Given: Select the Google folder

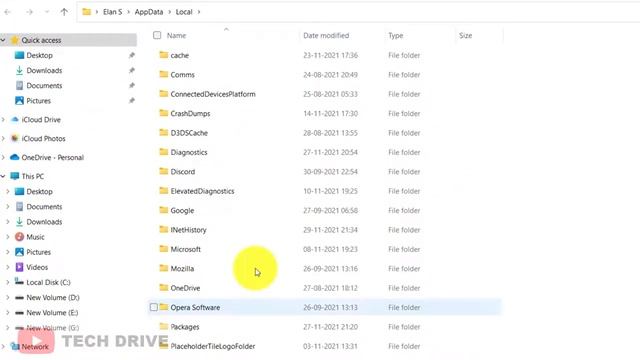Looking at the screenshot, I should [x=182, y=210].
